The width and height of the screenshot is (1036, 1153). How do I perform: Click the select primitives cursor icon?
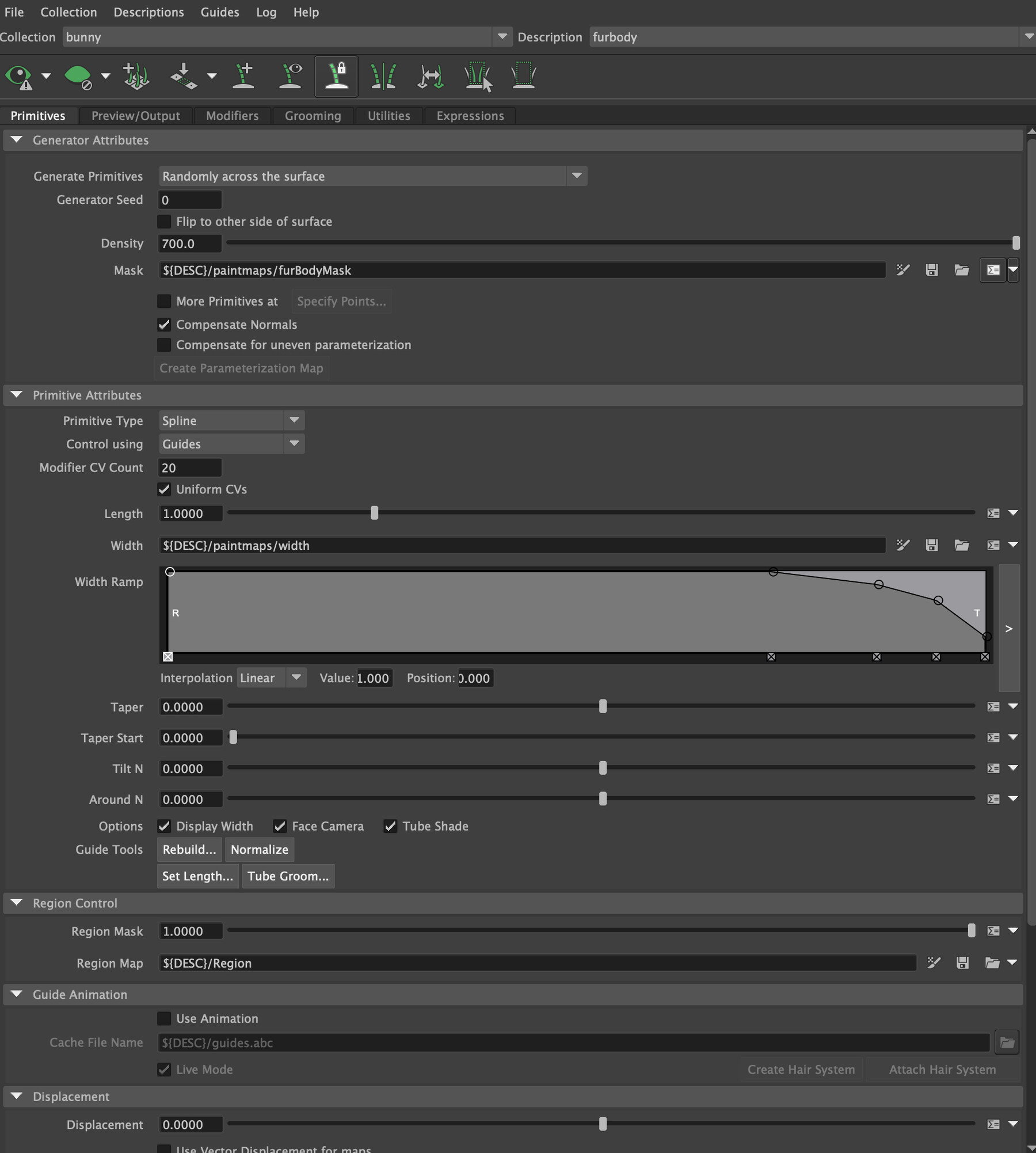pos(478,76)
